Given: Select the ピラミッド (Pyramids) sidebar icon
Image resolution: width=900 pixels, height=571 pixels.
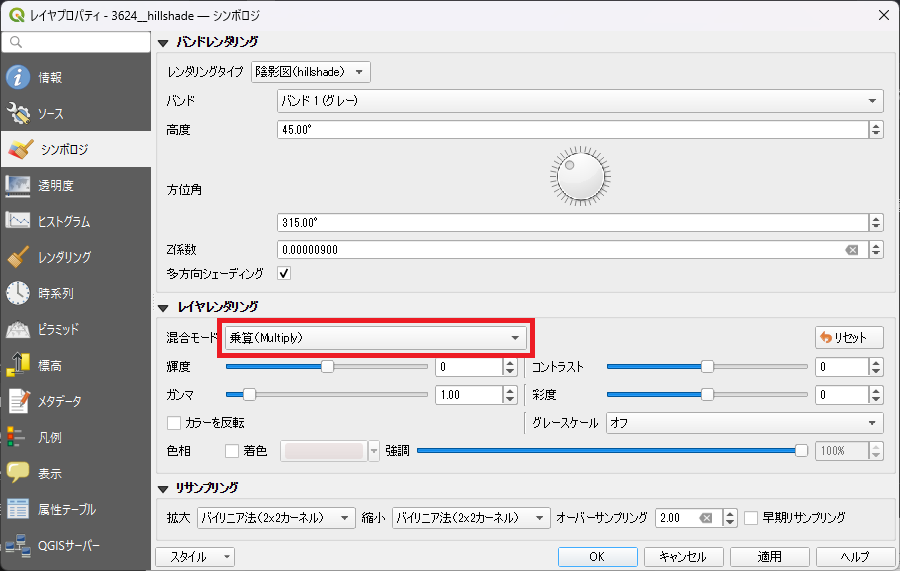Looking at the screenshot, I should tap(19, 329).
